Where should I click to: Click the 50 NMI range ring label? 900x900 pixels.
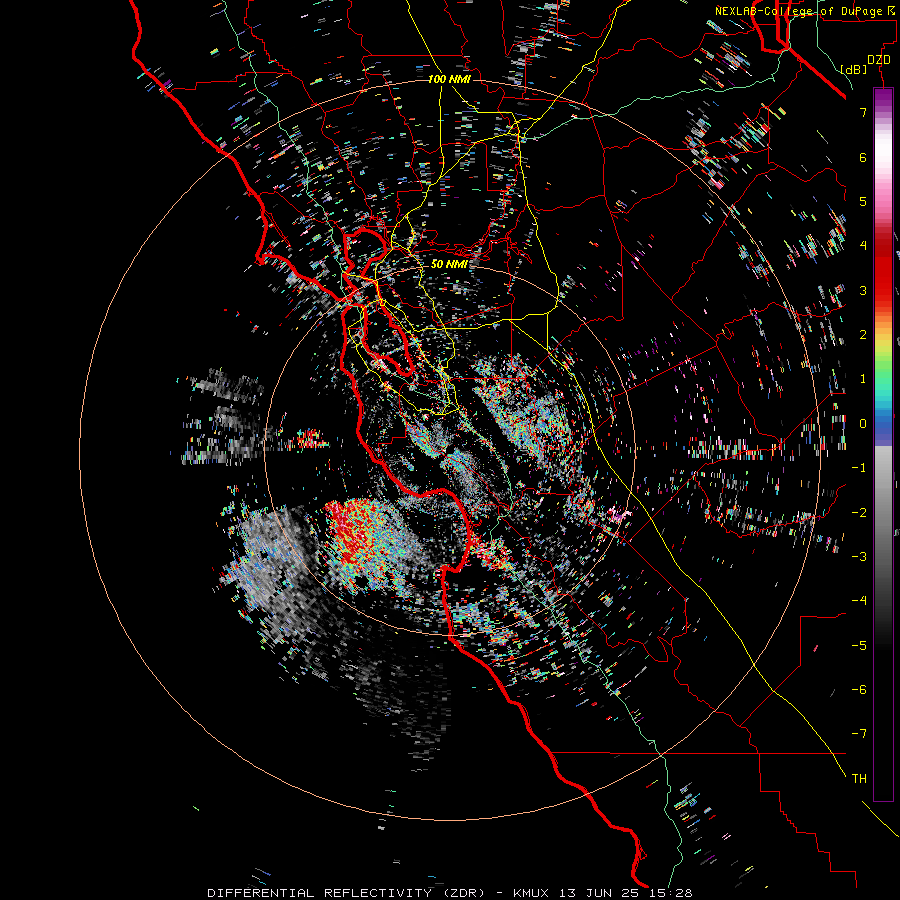(x=449, y=264)
